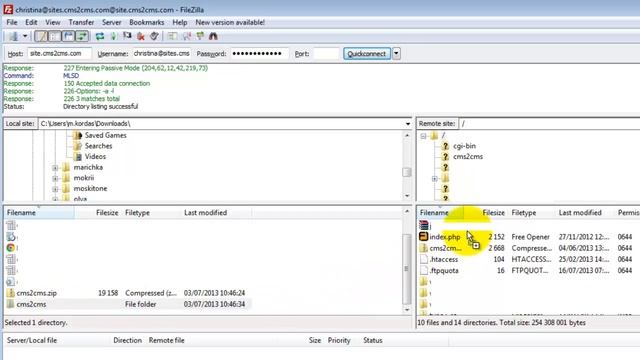Click the FileZilla title bar icon

pos(8,9)
